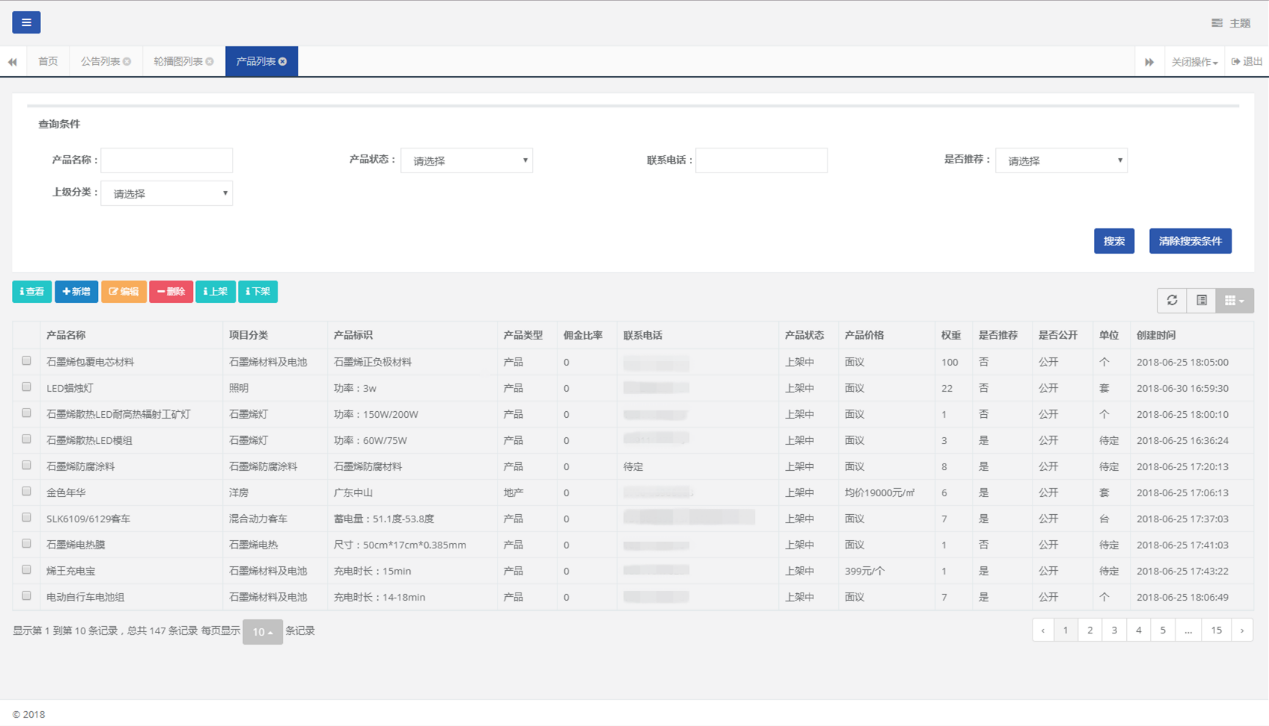Click the refresh table icon
The width and height of the screenshot is (1269, 726).
(1172, 300)
